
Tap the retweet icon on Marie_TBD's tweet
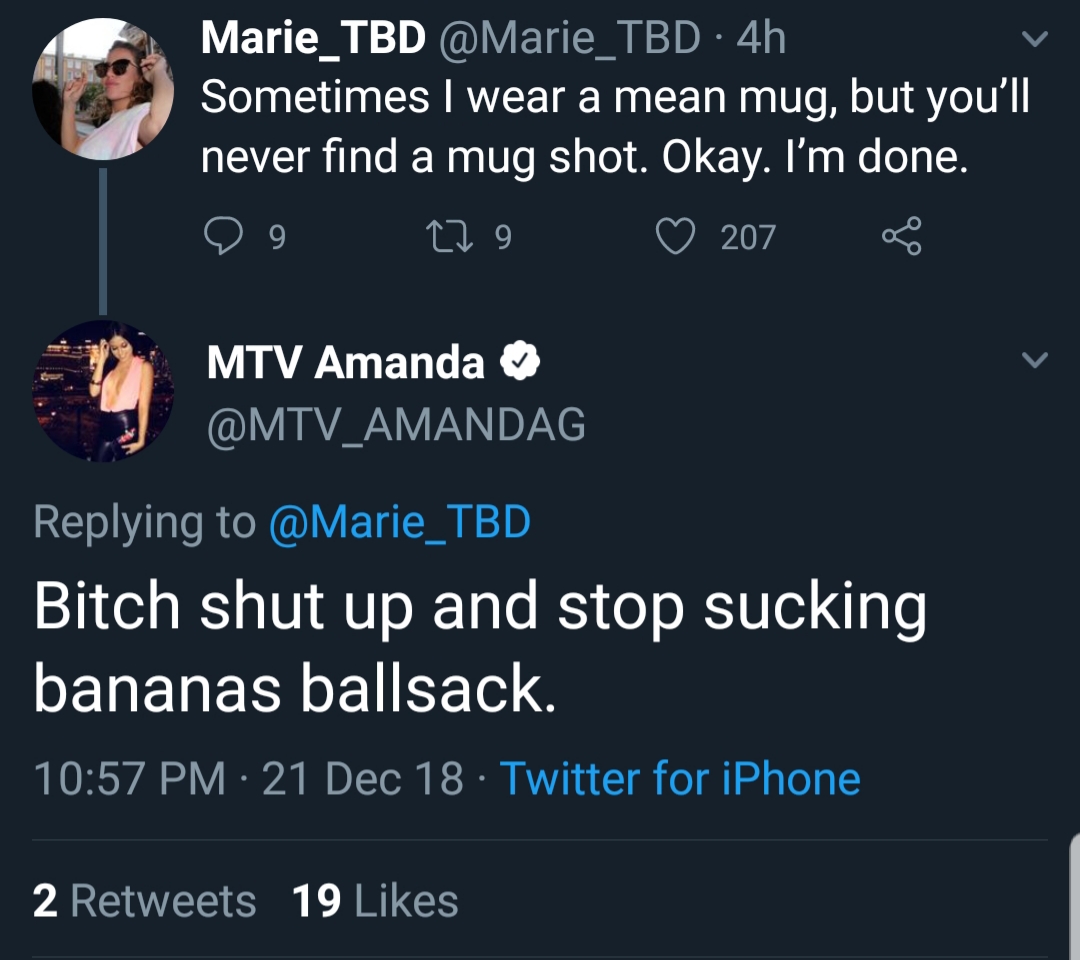point(449,236)
